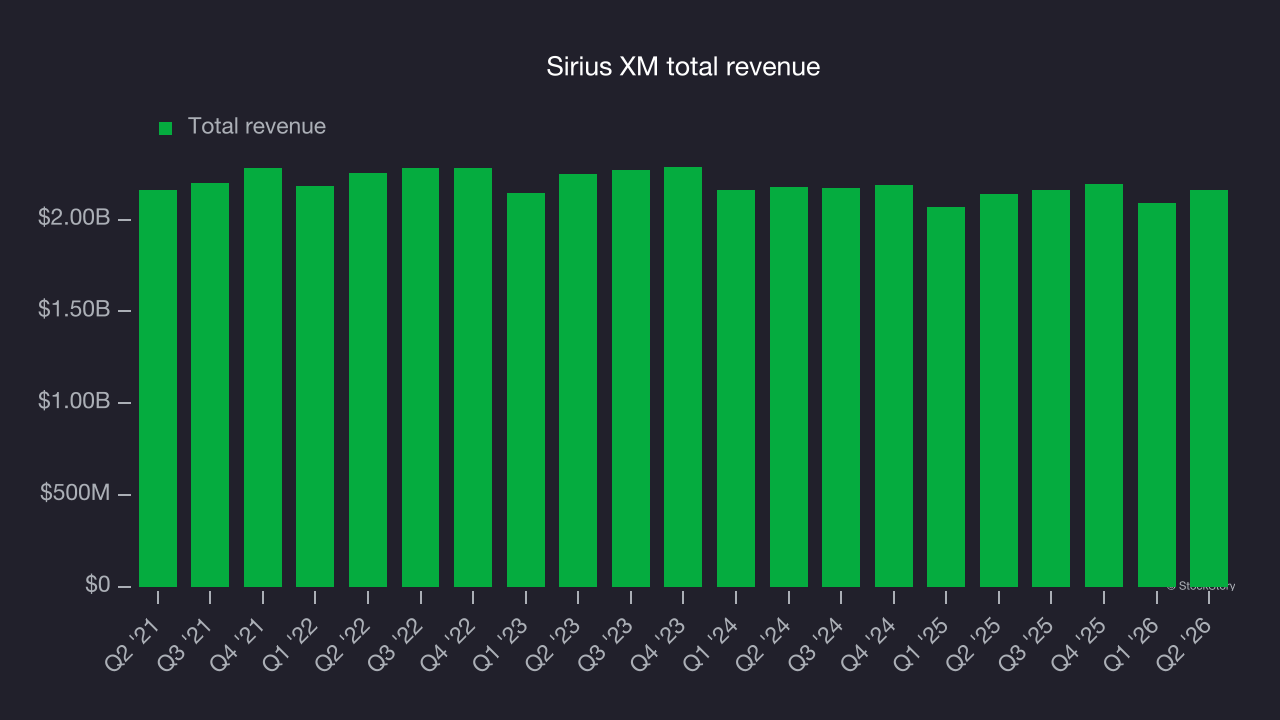Click the Sirius XM total revenue title
Viewport: 1280px width, 720px height.
pos(683,67)
